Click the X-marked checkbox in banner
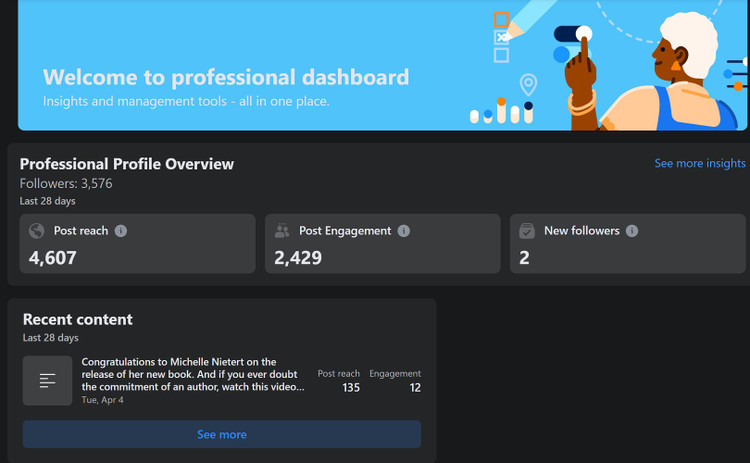This screenshot has width=750, height=463. point(501,37)
